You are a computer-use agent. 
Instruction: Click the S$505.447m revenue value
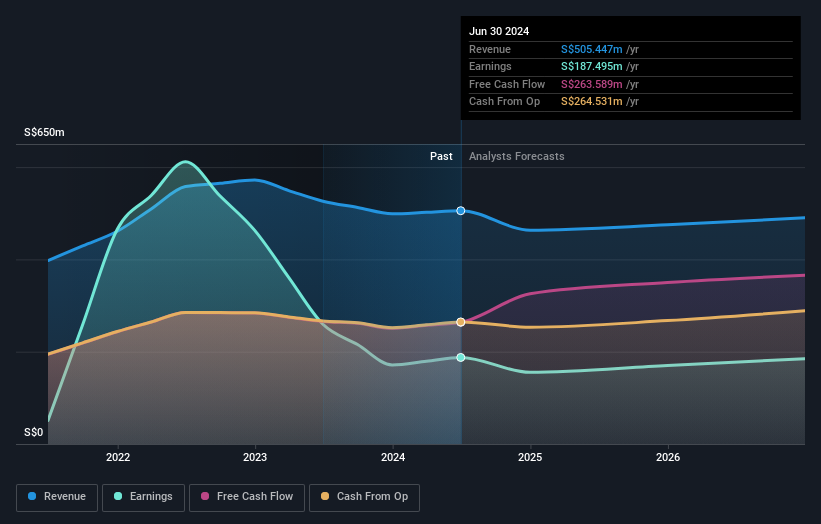[592, 49]
